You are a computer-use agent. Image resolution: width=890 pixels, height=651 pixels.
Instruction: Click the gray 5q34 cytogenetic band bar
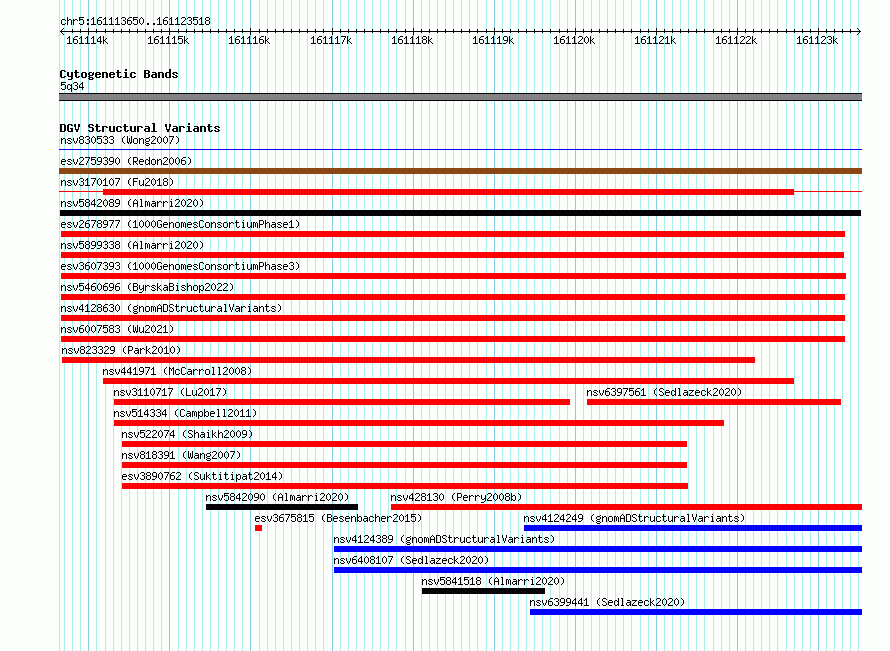[x=460, y=97]
